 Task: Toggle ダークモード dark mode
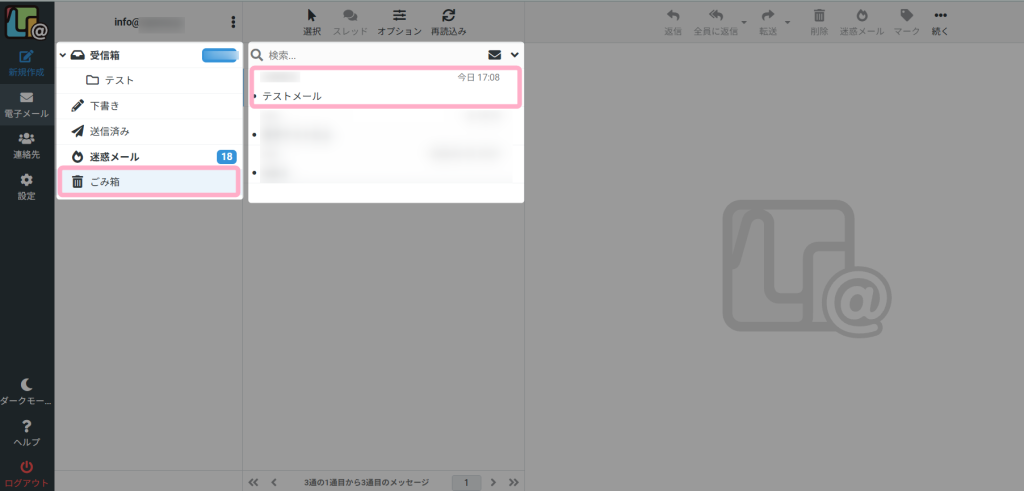click(27, 392)
